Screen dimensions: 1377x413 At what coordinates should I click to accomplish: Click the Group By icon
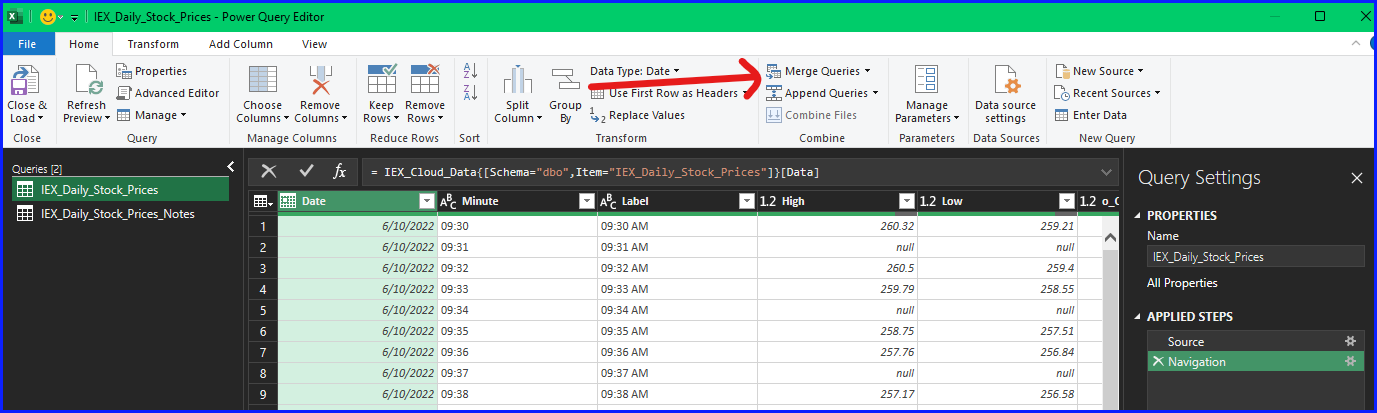(565, 81)
